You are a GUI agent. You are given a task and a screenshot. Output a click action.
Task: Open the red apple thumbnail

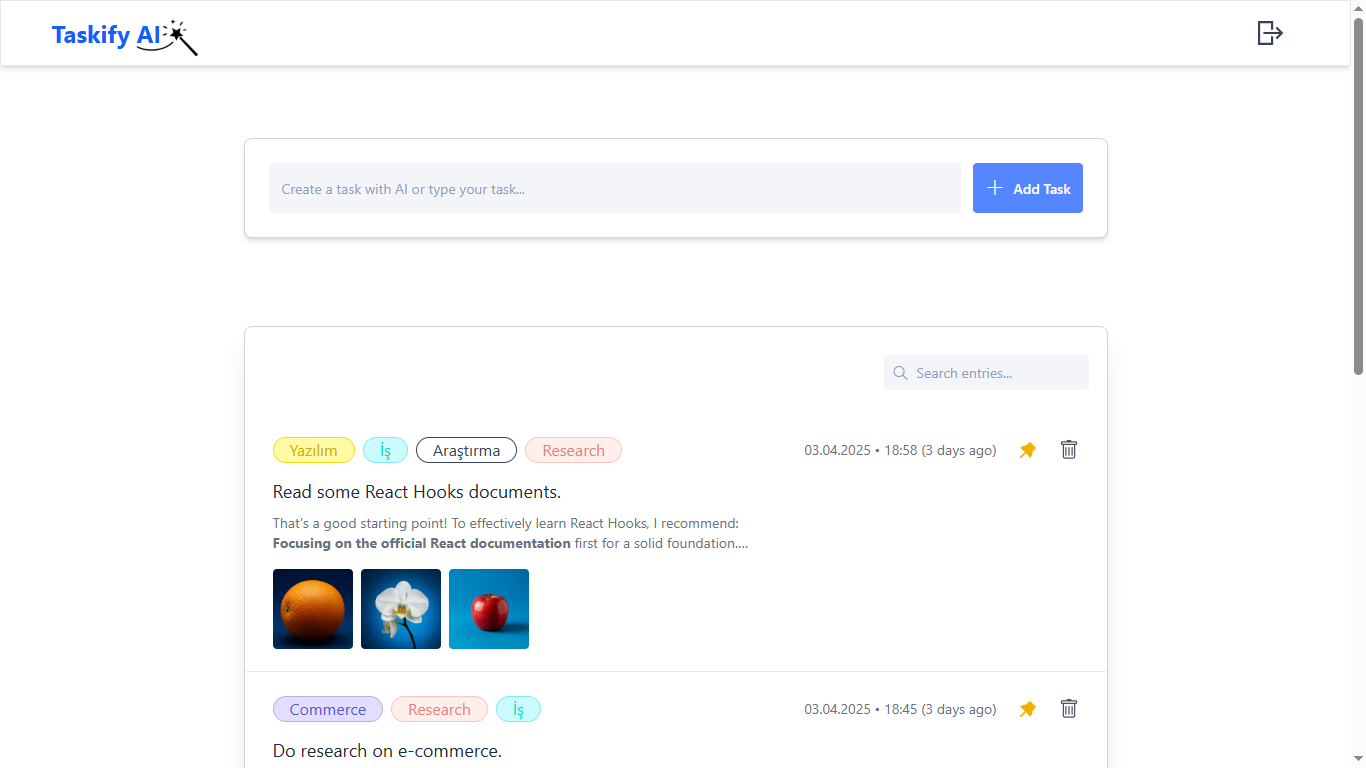click(489, 609)
